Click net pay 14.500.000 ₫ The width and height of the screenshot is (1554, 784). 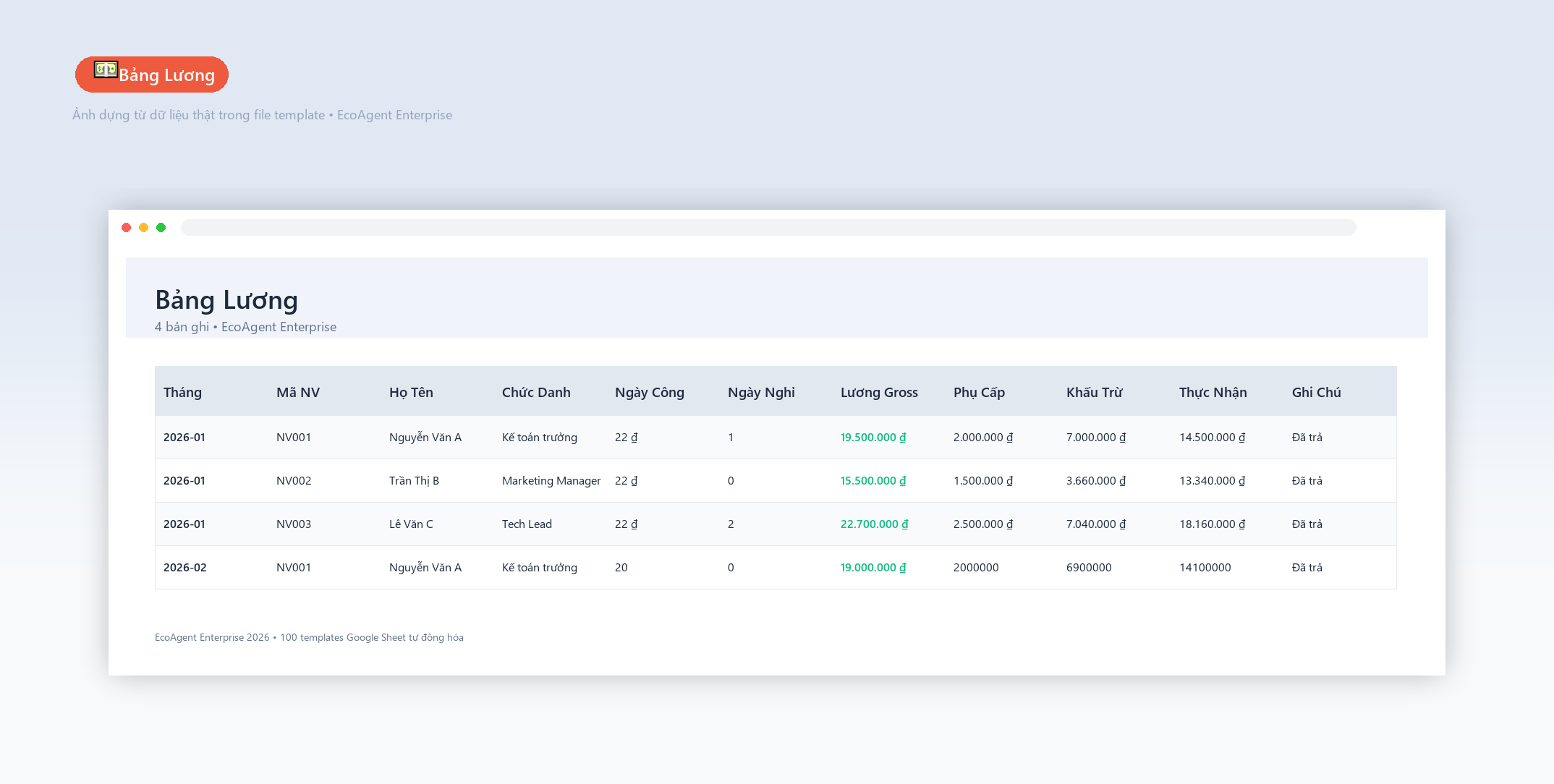tap(1213, 438)
